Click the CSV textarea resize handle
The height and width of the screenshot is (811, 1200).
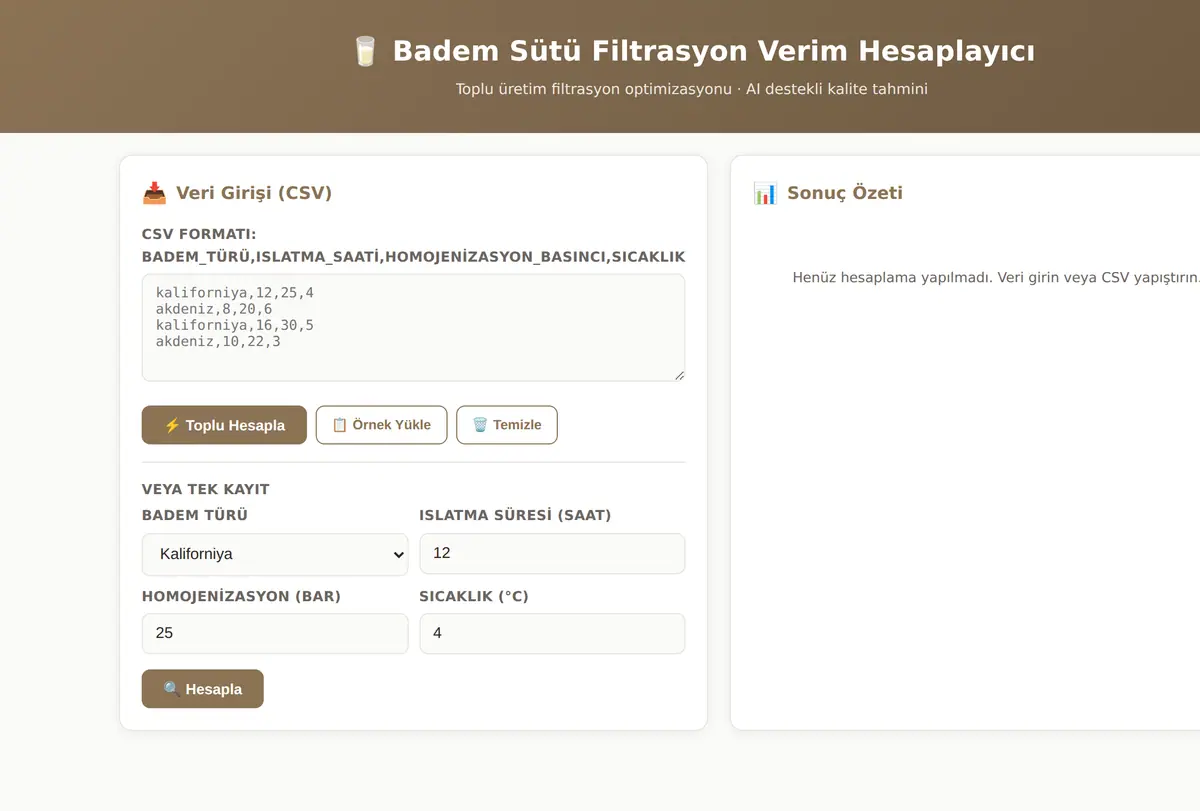pos(679,375)
